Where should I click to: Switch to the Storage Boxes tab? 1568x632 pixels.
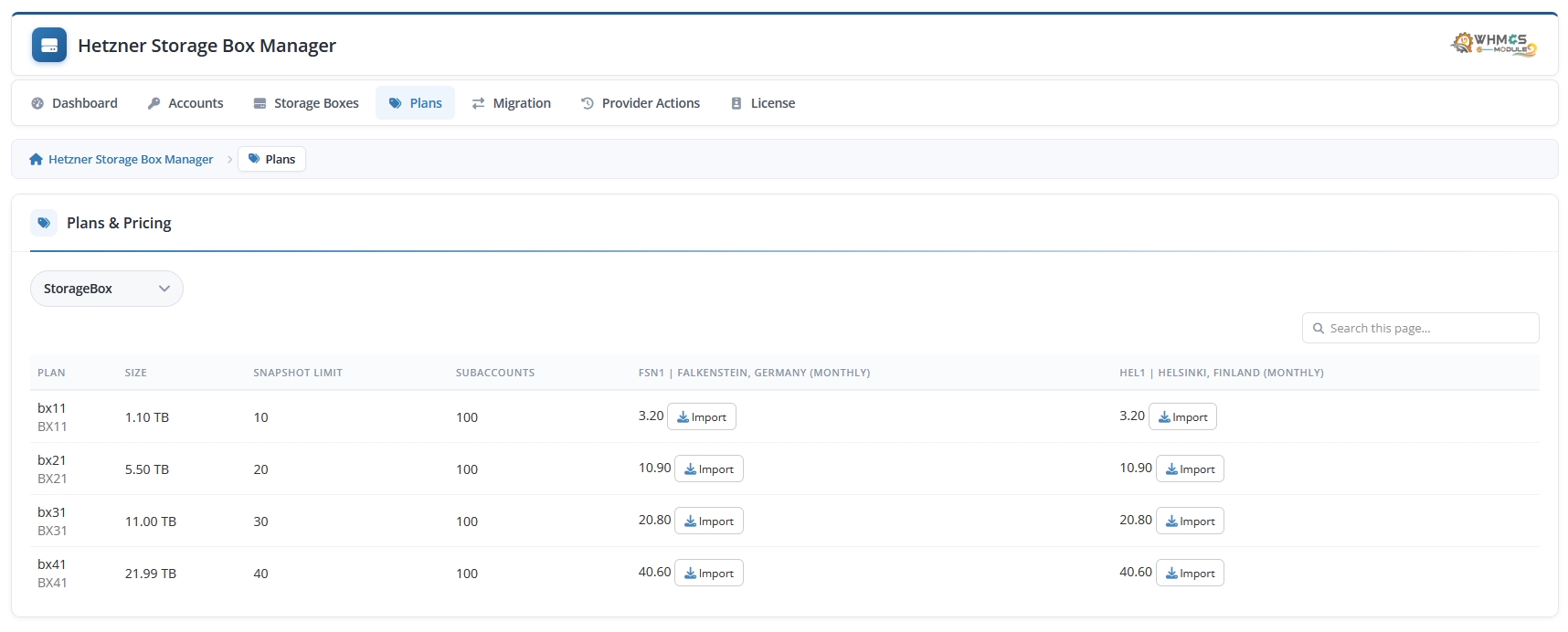(306, 103)
